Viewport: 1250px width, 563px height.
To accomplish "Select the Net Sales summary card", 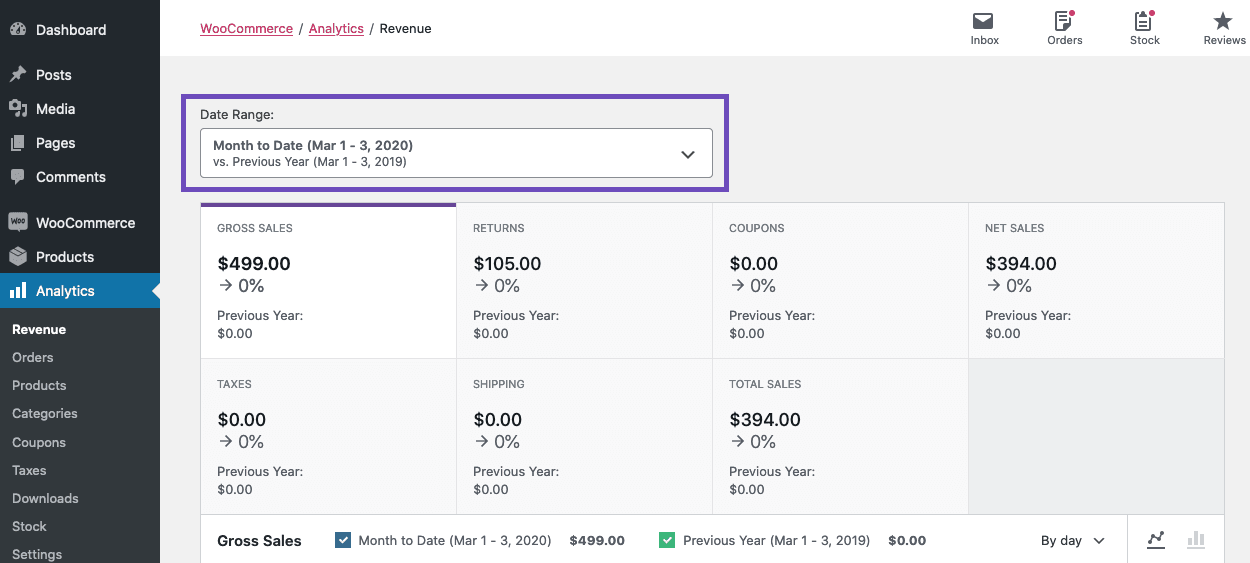I will point(1096,281).
